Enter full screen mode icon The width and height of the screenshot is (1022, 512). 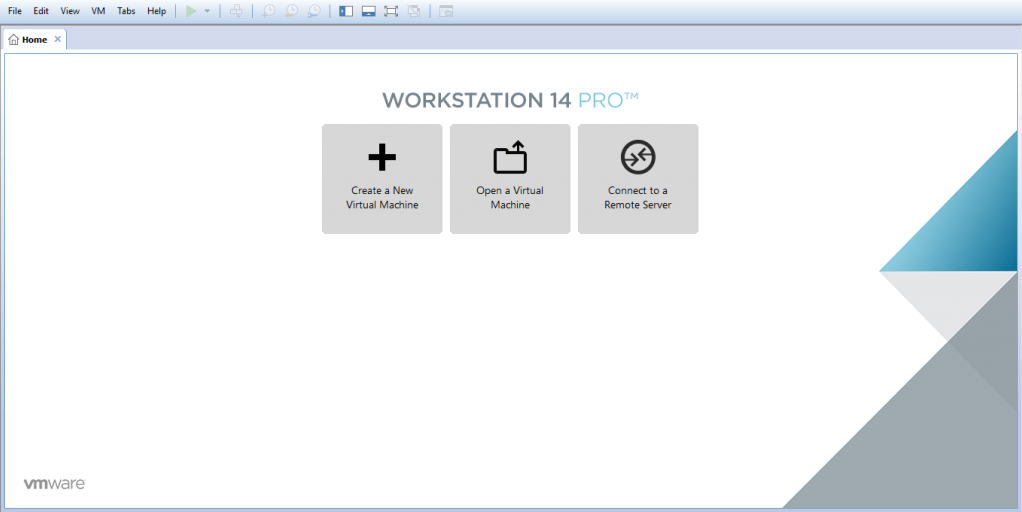point(391,11)
